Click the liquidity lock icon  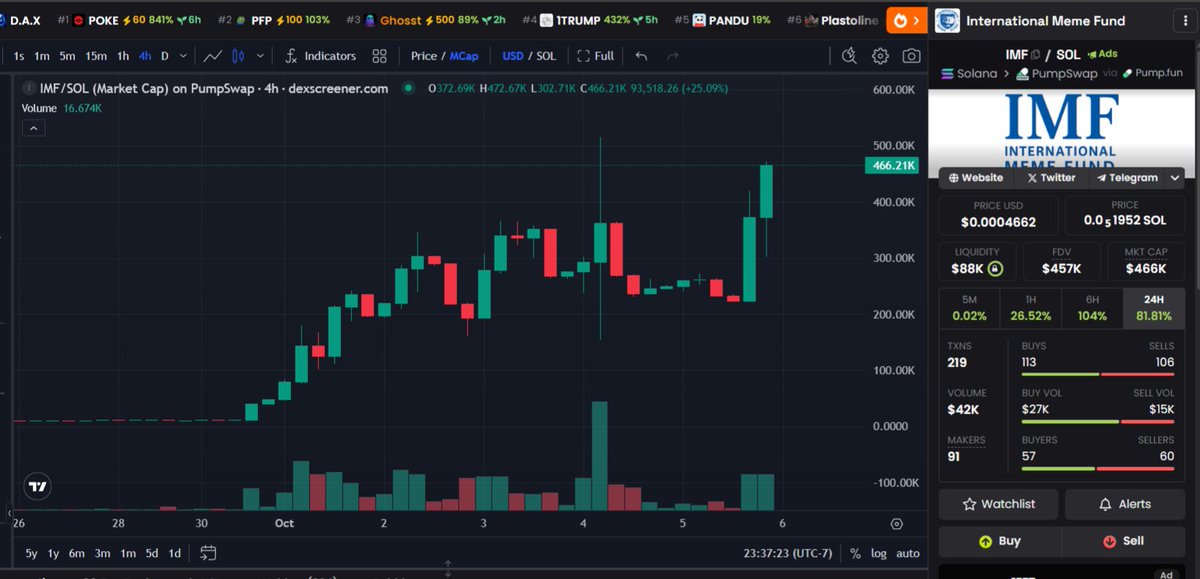coord(994,269)
